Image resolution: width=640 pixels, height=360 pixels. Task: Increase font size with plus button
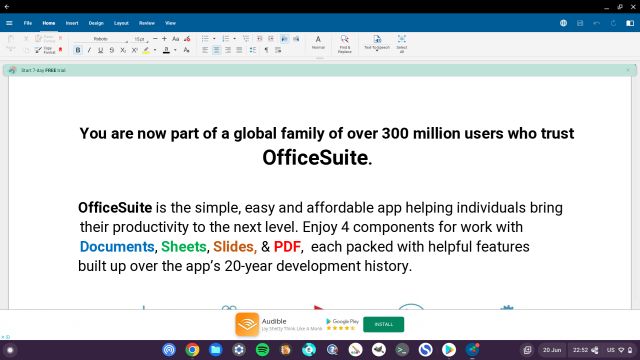tap(164, 38)
